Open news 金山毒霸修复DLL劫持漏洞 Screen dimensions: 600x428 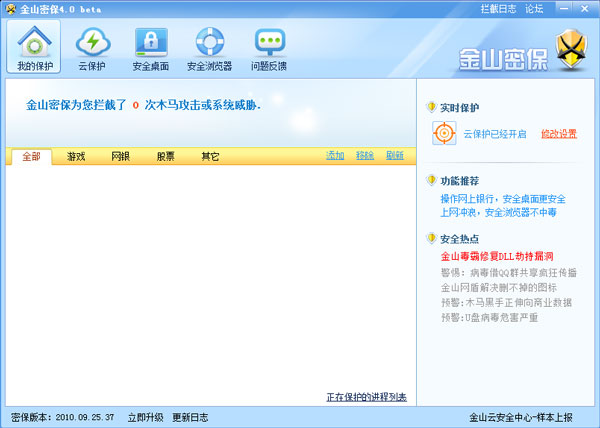point(497,256)
